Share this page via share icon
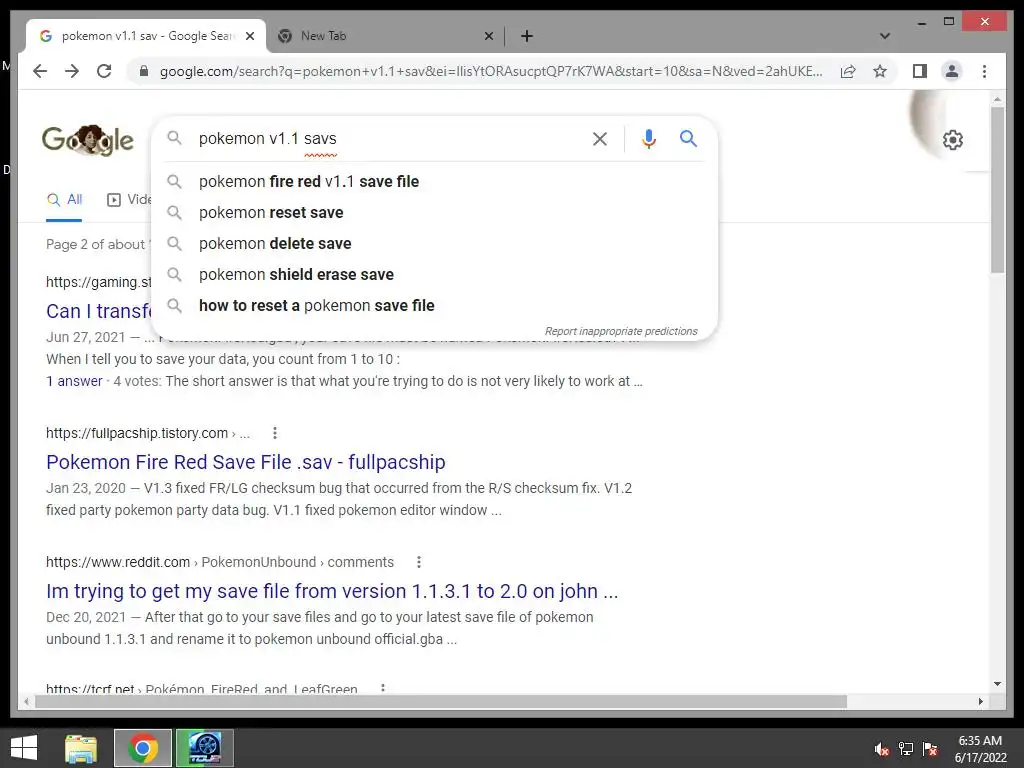Image resolution: width=1024 pixels, height=768 pixels. coord(848,71)
